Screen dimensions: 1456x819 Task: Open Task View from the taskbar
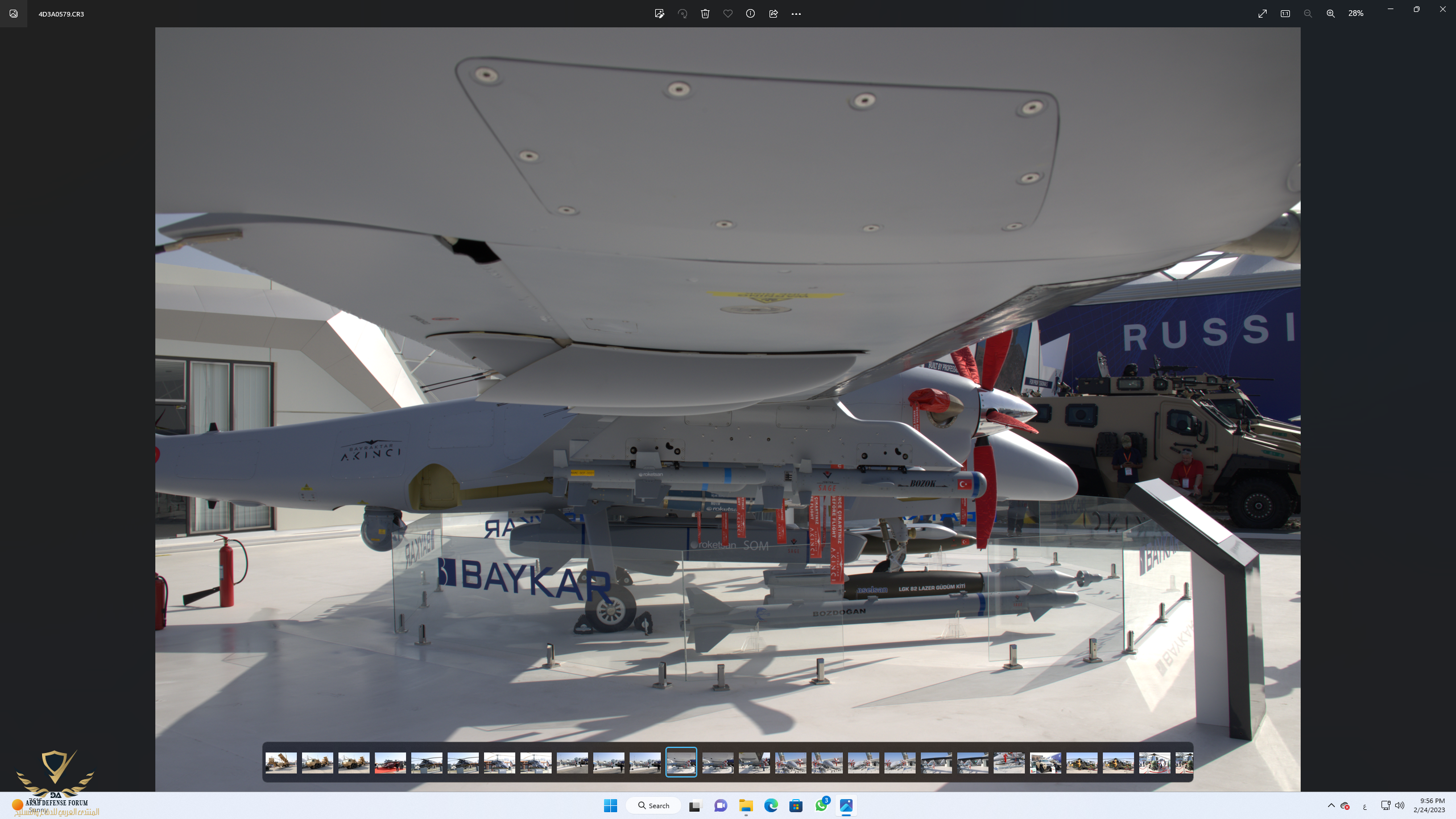tap(695, 805)
